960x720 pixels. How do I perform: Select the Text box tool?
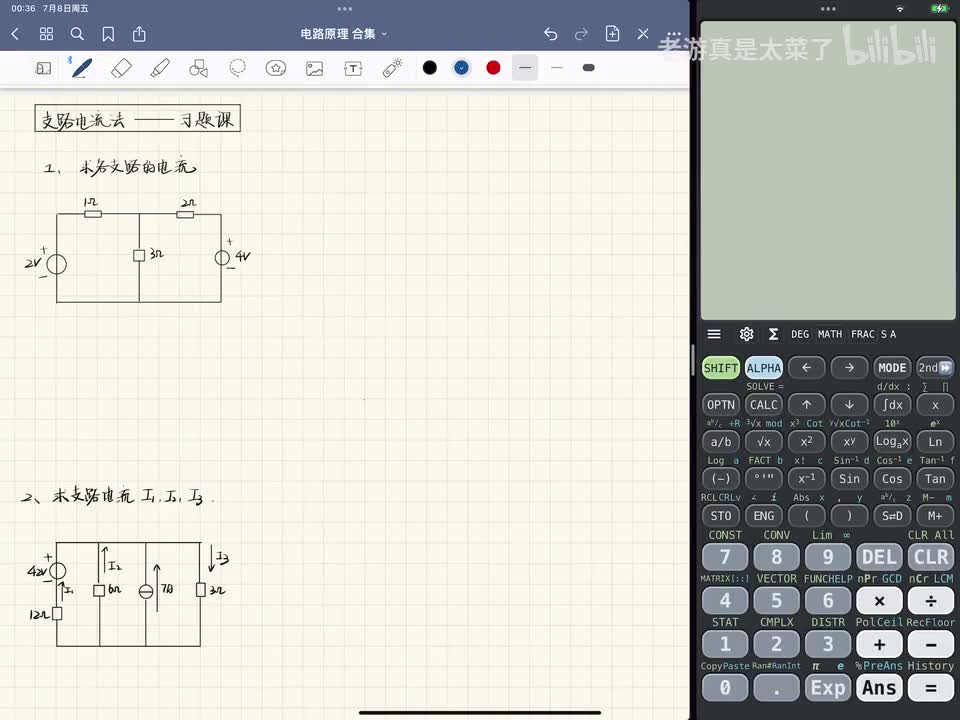pos(353,68)
